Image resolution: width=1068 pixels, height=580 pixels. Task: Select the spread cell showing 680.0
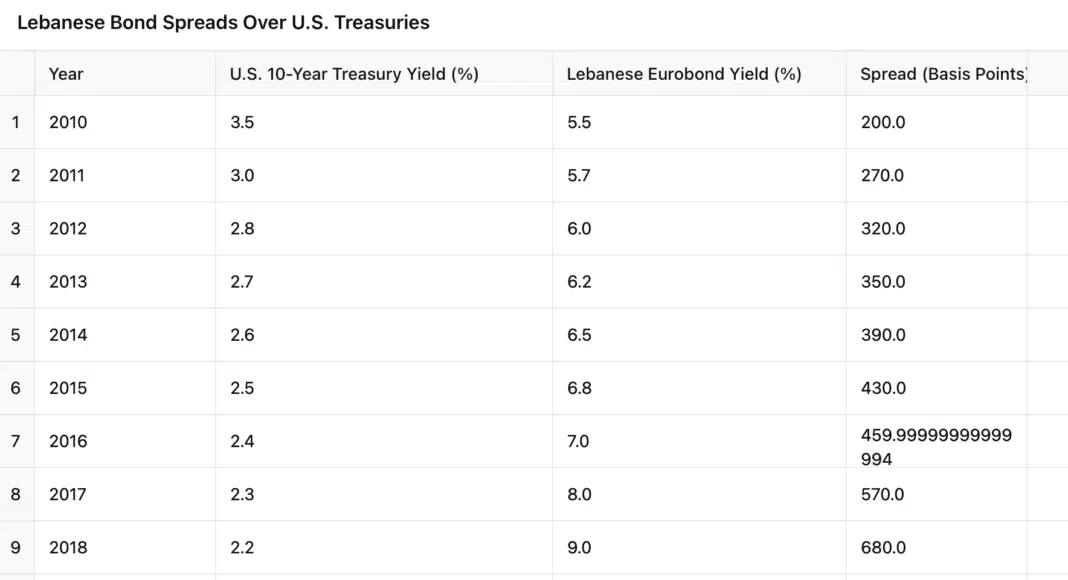[x=883, y=547]
